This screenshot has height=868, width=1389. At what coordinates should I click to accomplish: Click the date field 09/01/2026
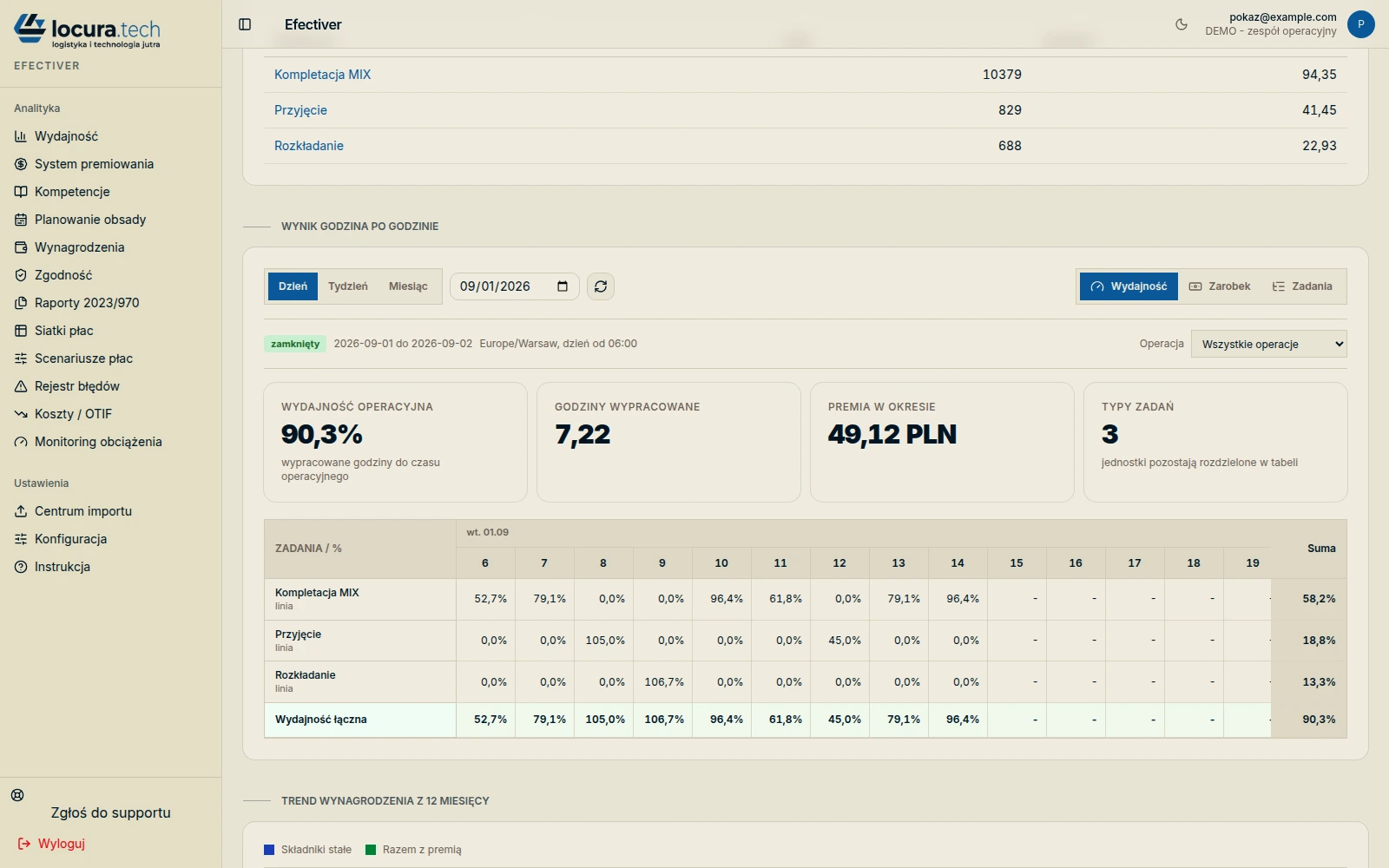click(514, 286)
